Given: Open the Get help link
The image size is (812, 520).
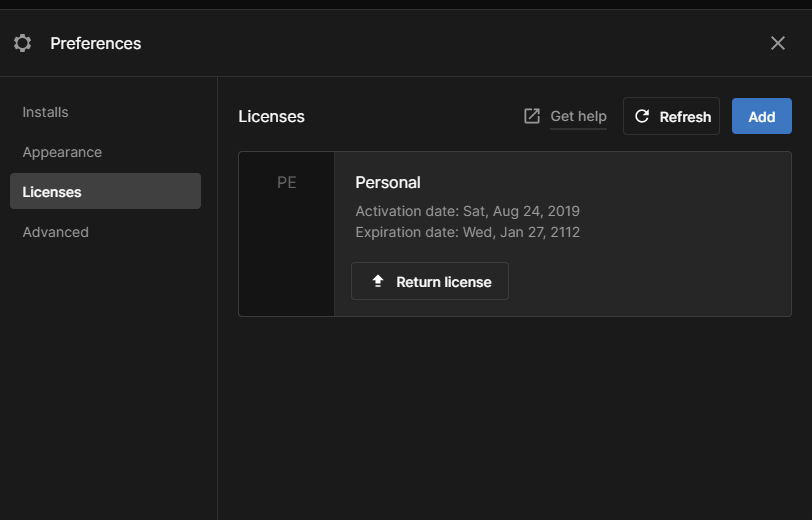Looking at the screenshot, I should point(578,116).
